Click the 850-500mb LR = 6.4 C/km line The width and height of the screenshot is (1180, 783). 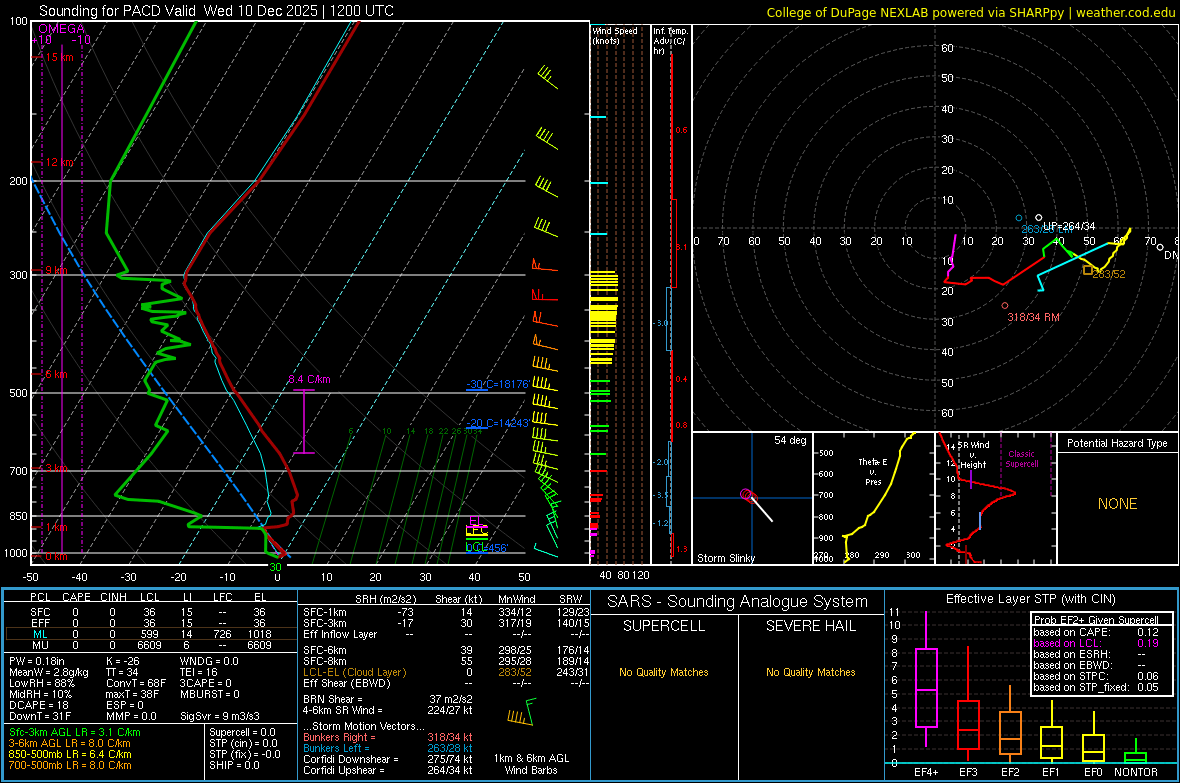[x=70, y=754]
